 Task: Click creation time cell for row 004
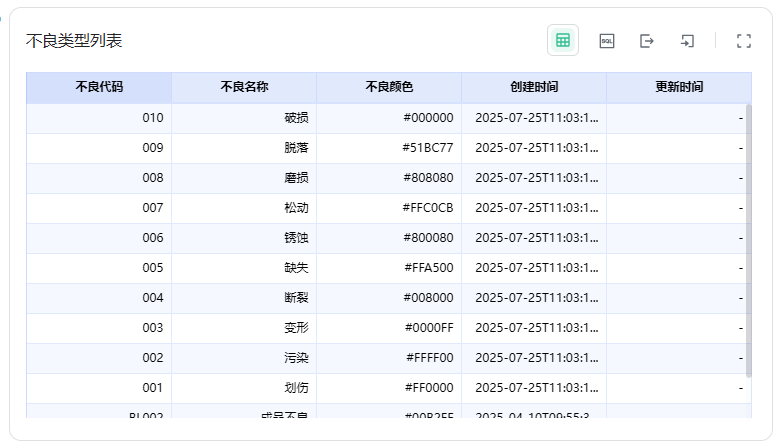coord(536,298)
